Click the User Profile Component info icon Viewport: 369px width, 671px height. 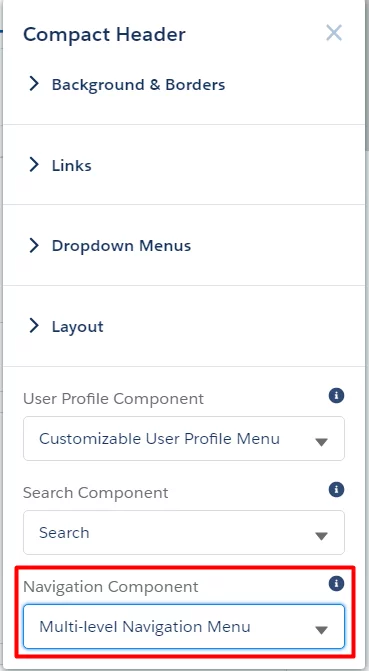pos(336,395)
